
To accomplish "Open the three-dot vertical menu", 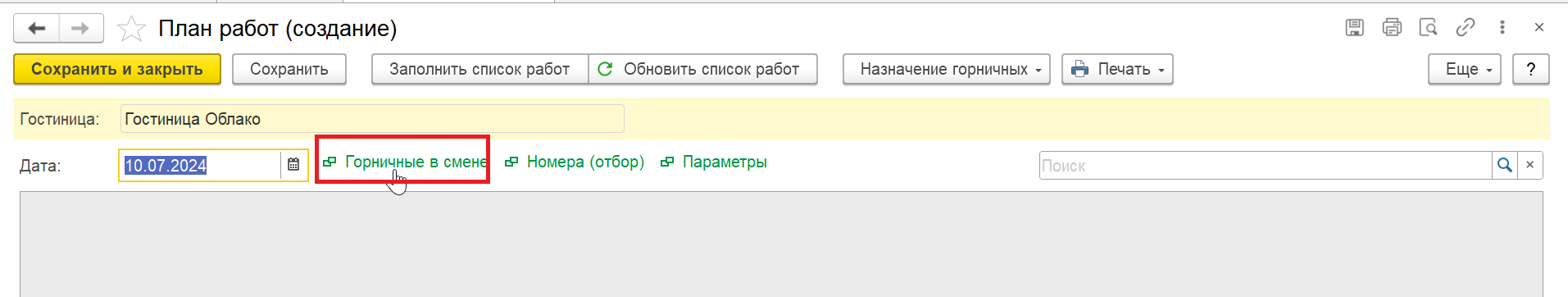I will pos(1502,28).
